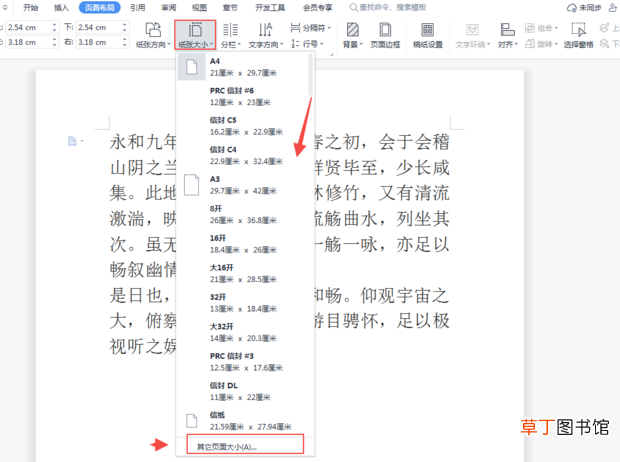The image size is (620, 462).
Task: Choose A3 29.7厘米 x 42厘米 size
Action: [x=242, y=185]
